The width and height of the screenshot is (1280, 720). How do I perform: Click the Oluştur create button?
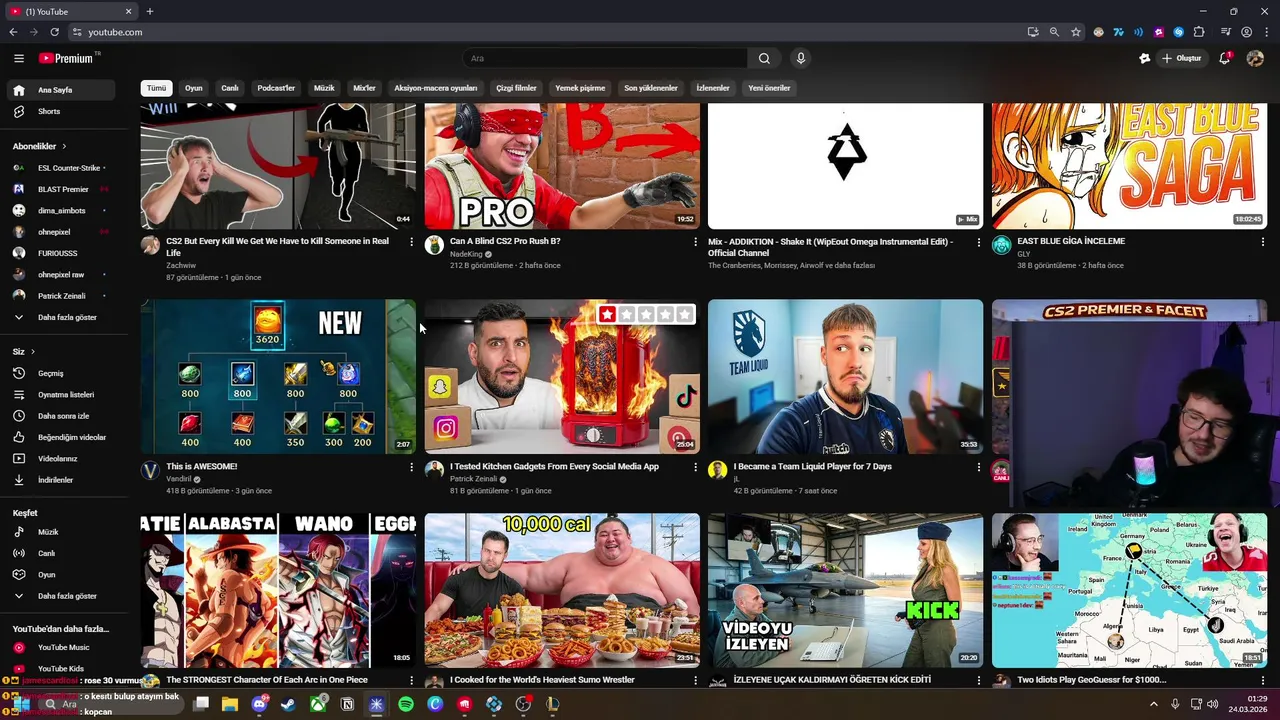[1181, 58]
